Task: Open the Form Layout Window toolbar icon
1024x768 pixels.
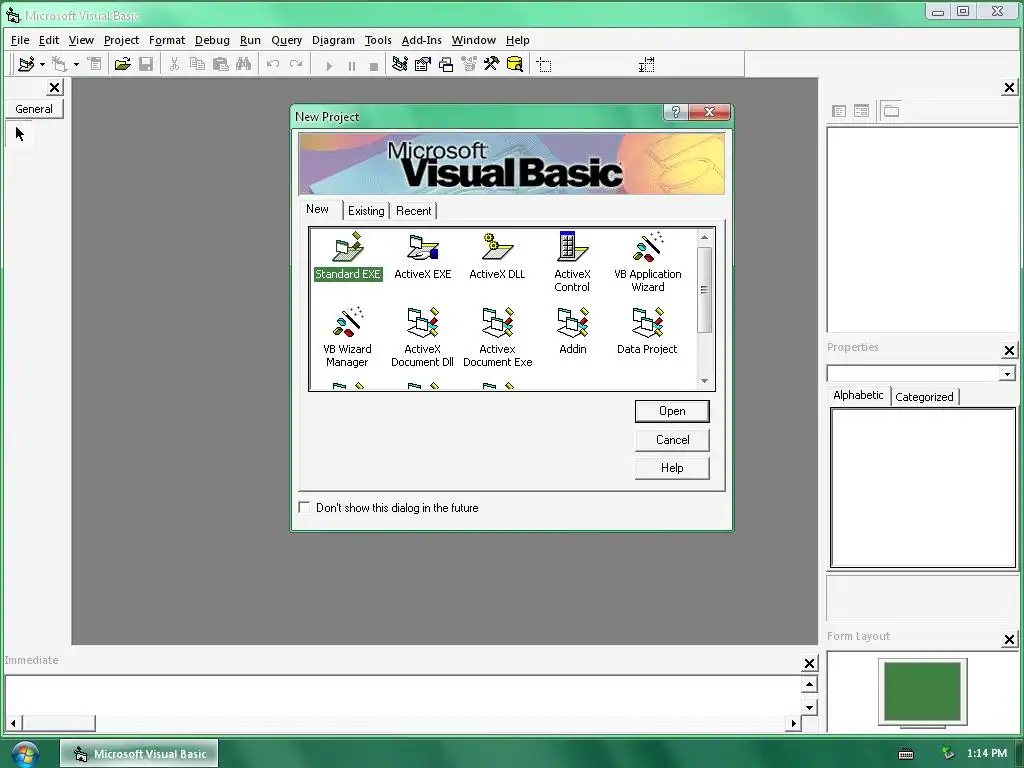Action: [446, 64]
